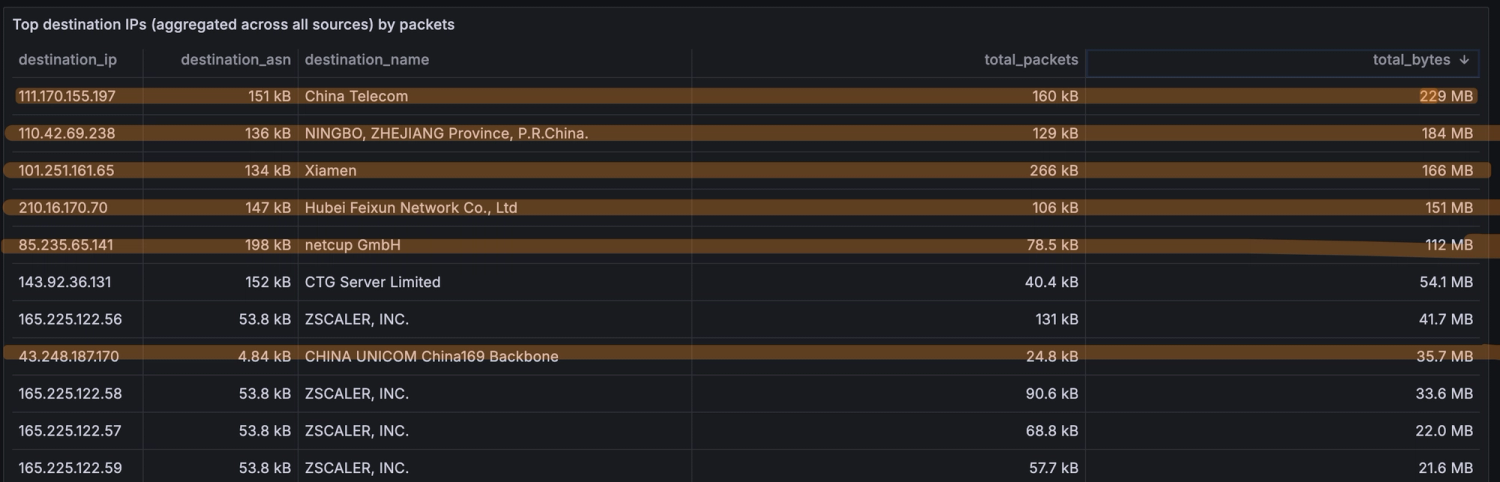The width and height of the screenshot is (1500, 482).
Task: Sort by the total_packets column header
Action: (x=1031, y=60)
